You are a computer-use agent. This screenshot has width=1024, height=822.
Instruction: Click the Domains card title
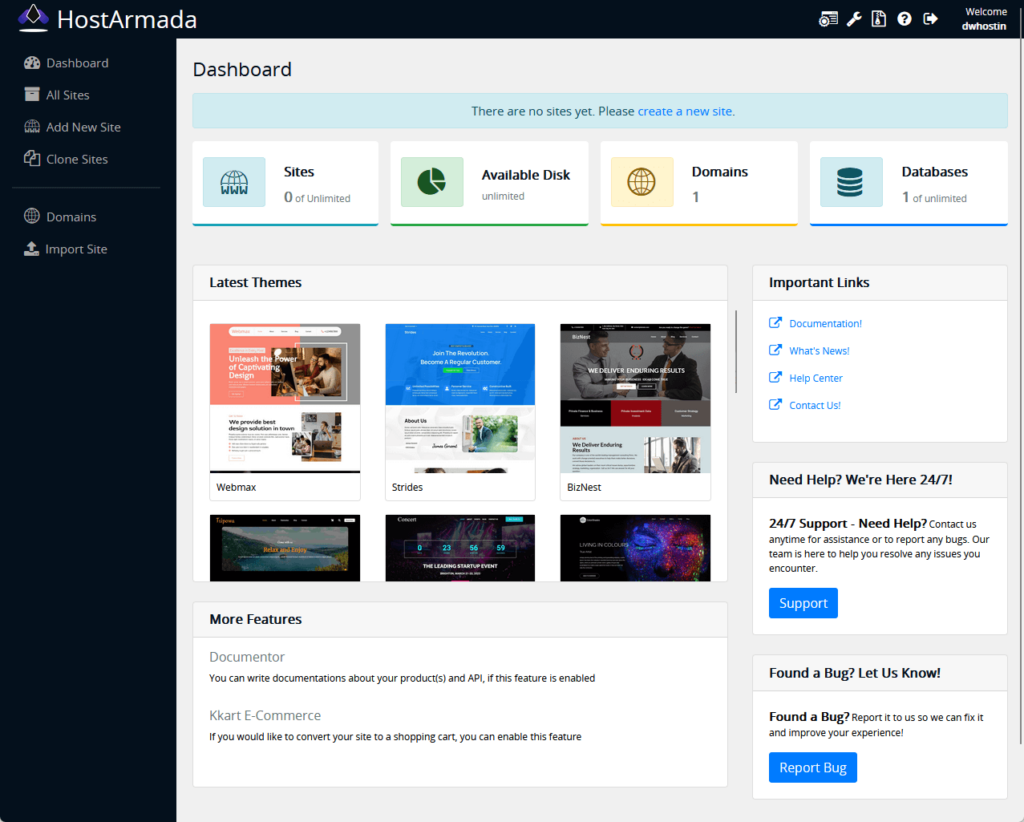coord(720,172)
